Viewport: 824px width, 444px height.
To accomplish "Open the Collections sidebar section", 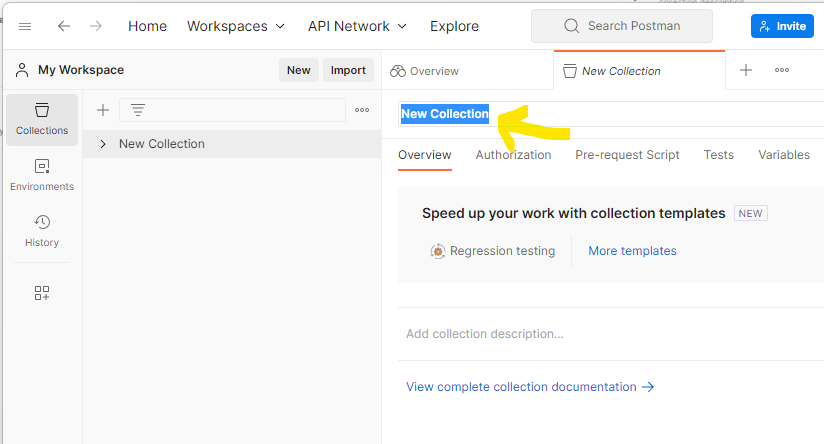I will [42, 120].
